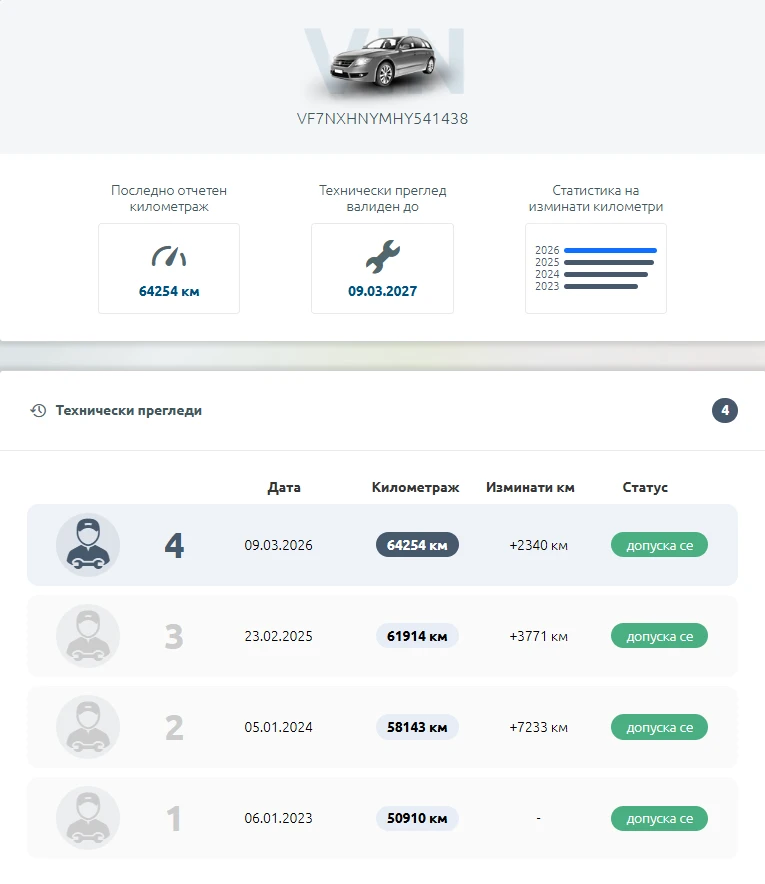The image size is (765, 884).
Task: Click the 'Технически преглед валиден до' label
Action: 383,198
